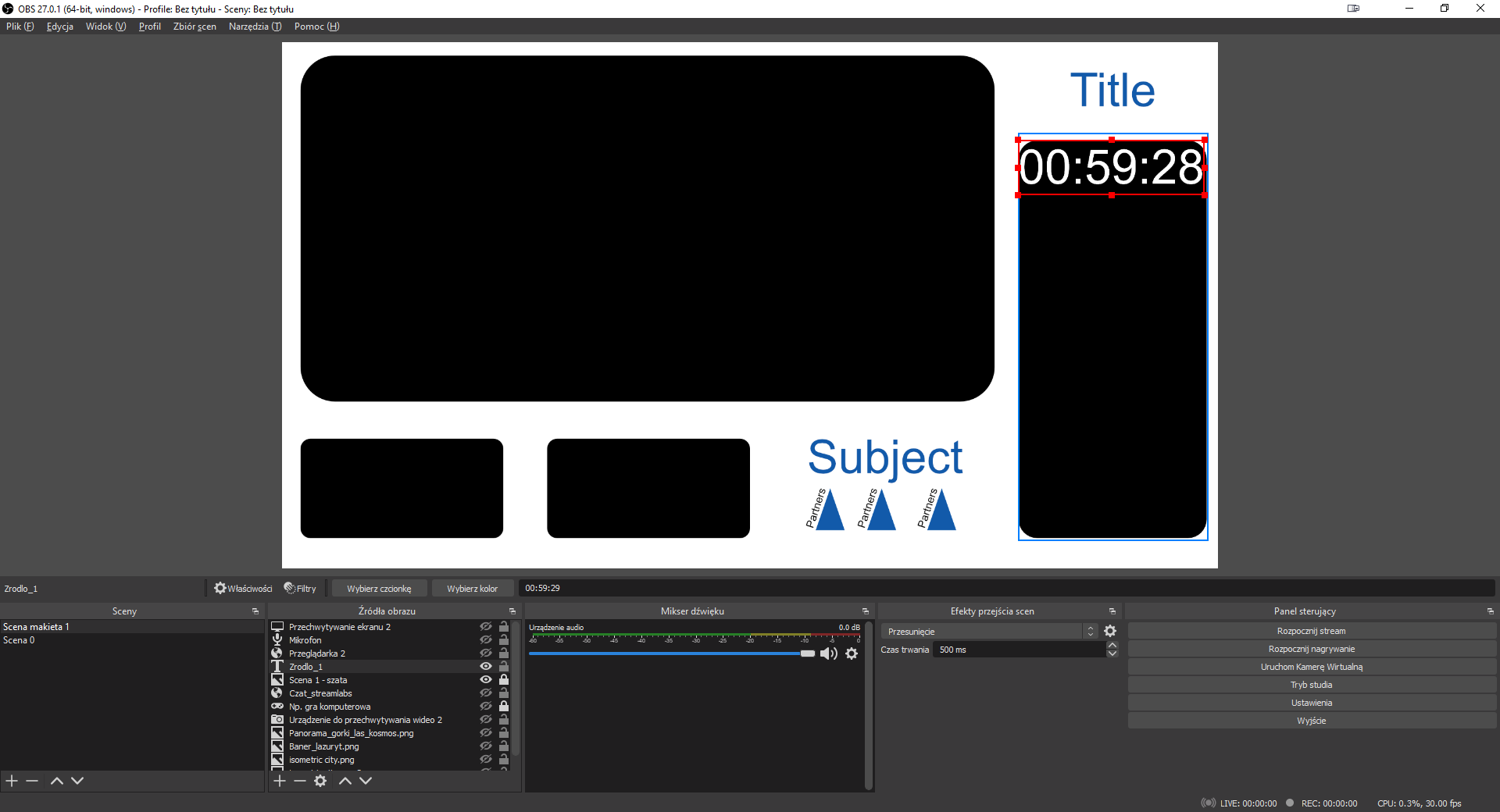Add a new source with the plus icon
The image size is (1500, 812).
(x=280, y=781)
